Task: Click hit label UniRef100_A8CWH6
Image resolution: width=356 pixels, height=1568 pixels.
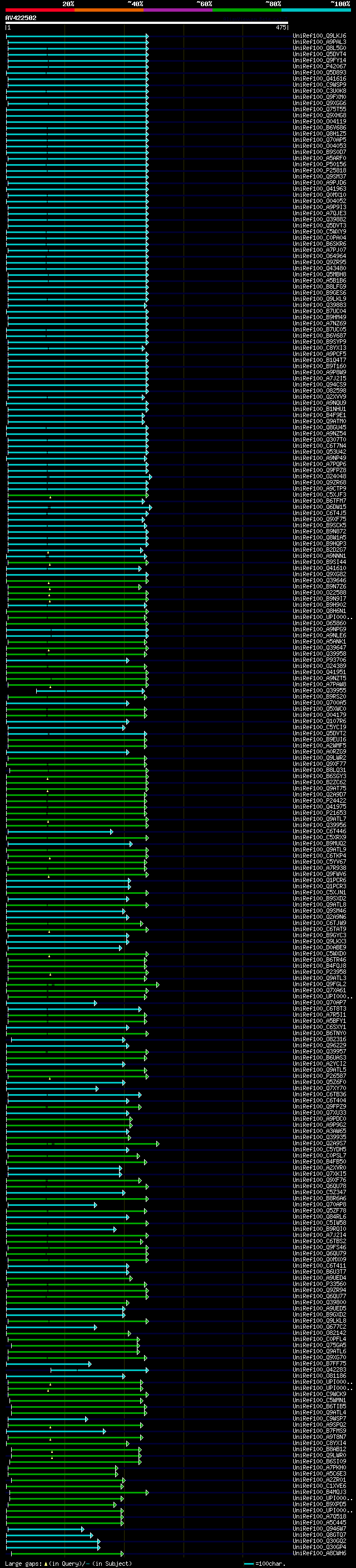Action: (x=319, y=1553)
